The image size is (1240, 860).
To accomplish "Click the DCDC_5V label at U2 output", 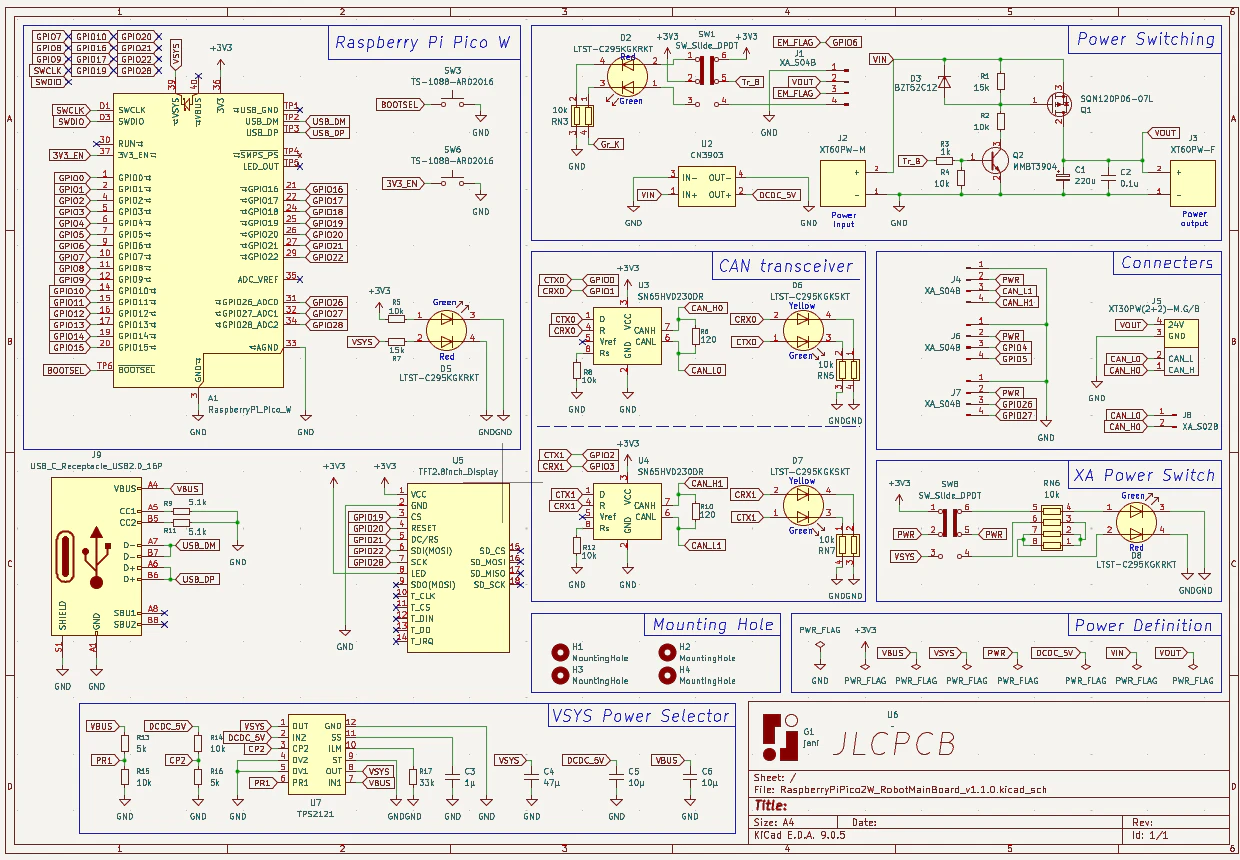I will coord(777,195).
